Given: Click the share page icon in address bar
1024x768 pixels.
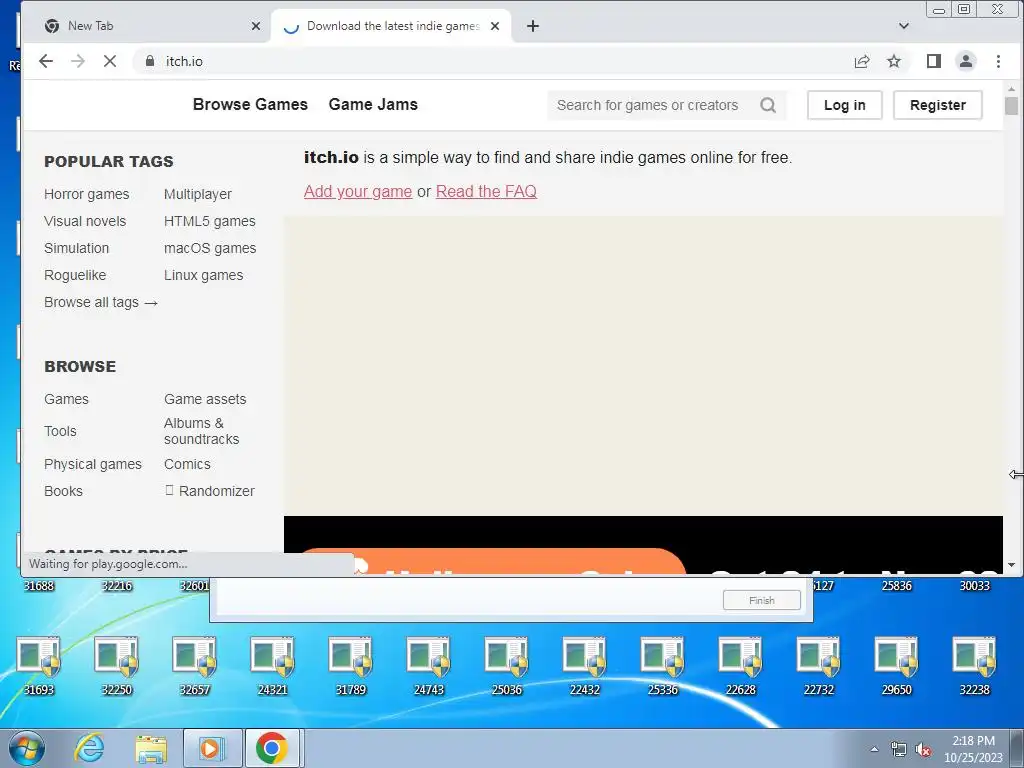Looking at the screenshot, I should [862, 61].
